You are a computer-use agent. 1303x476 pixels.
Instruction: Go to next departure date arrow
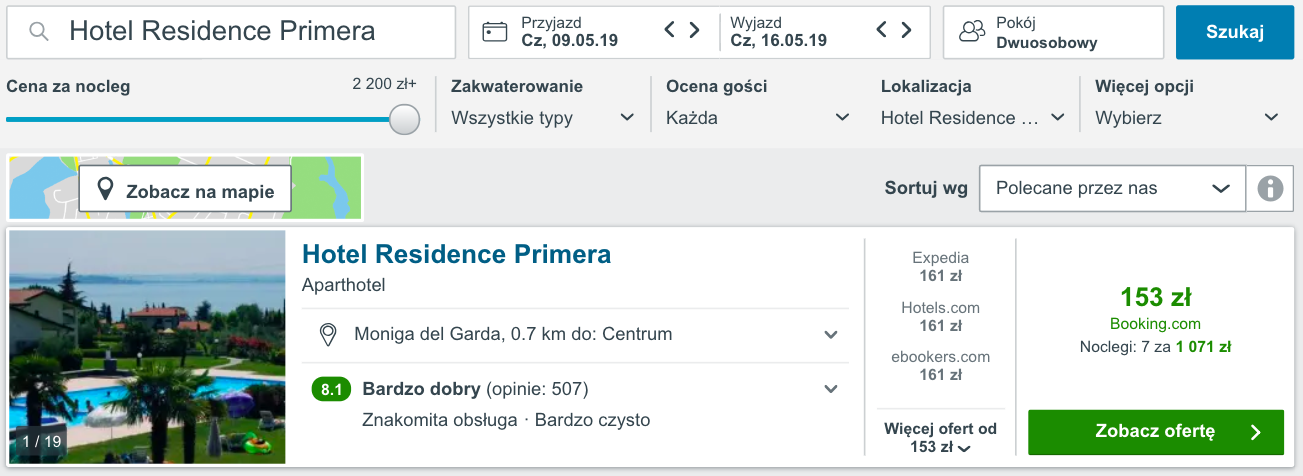coord(906,30)
